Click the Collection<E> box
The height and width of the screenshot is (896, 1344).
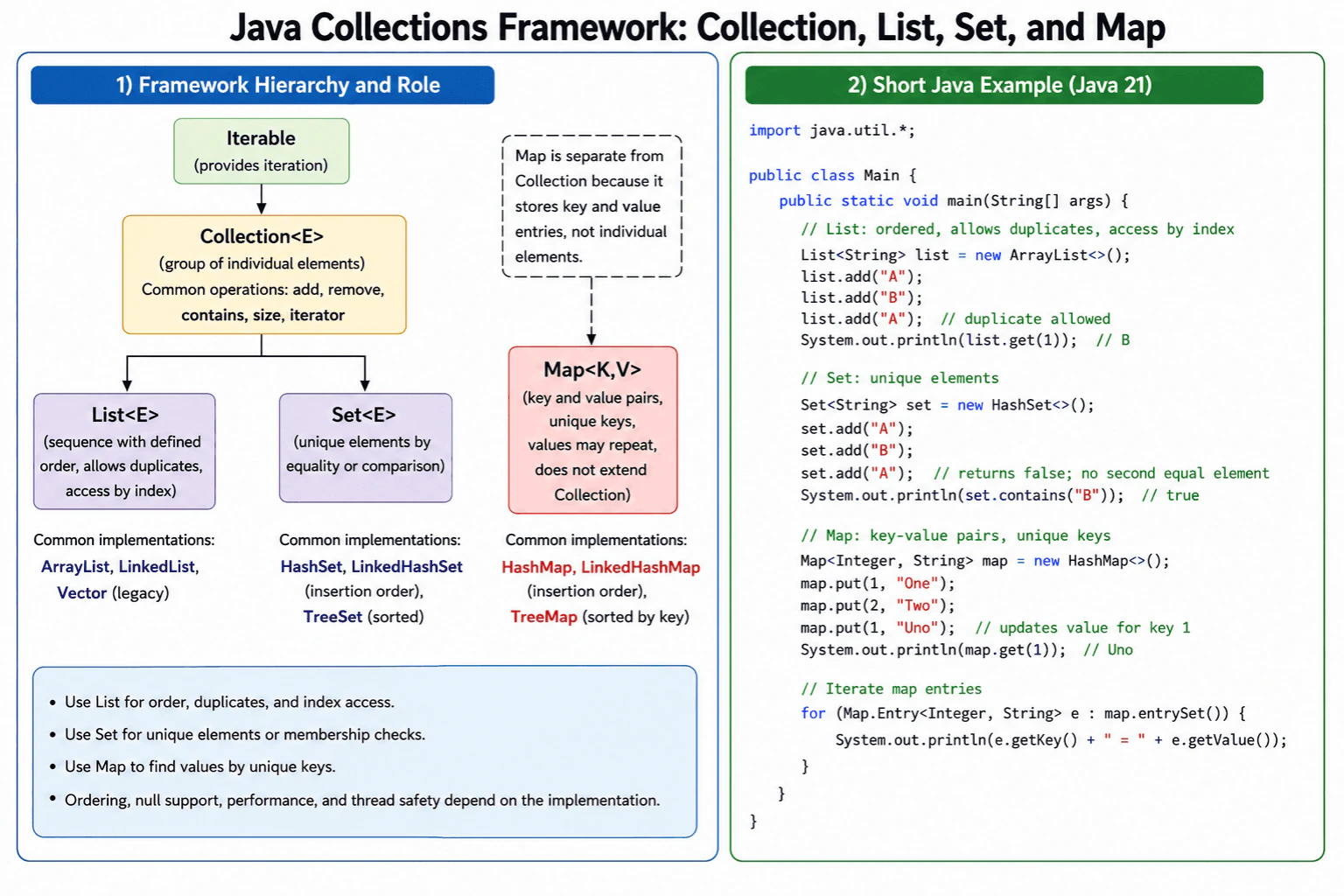(264, 275)
